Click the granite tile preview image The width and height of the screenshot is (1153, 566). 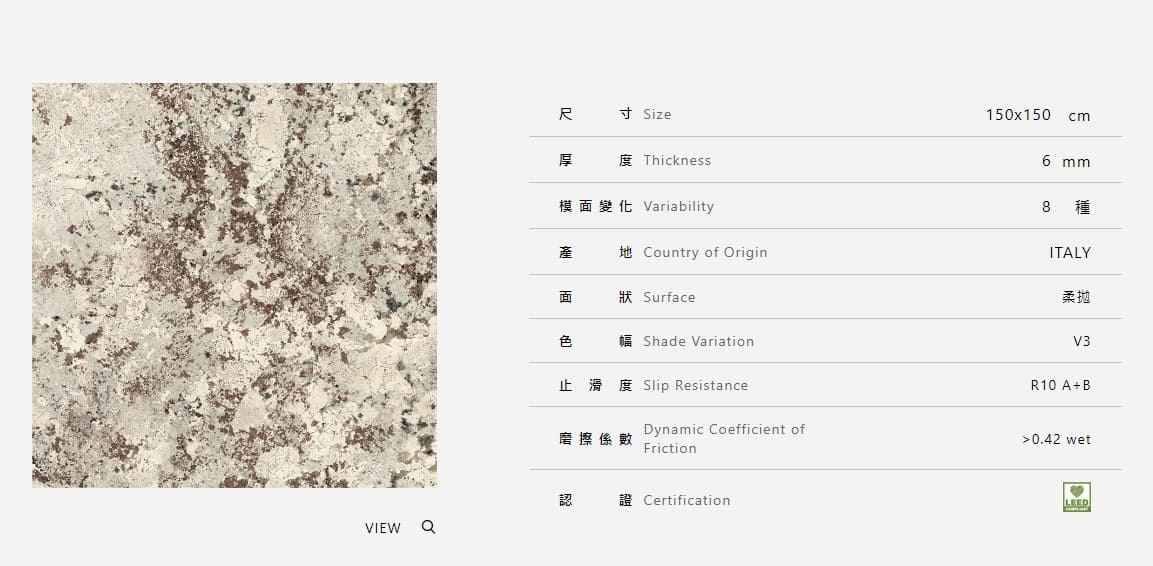(234, 285)
